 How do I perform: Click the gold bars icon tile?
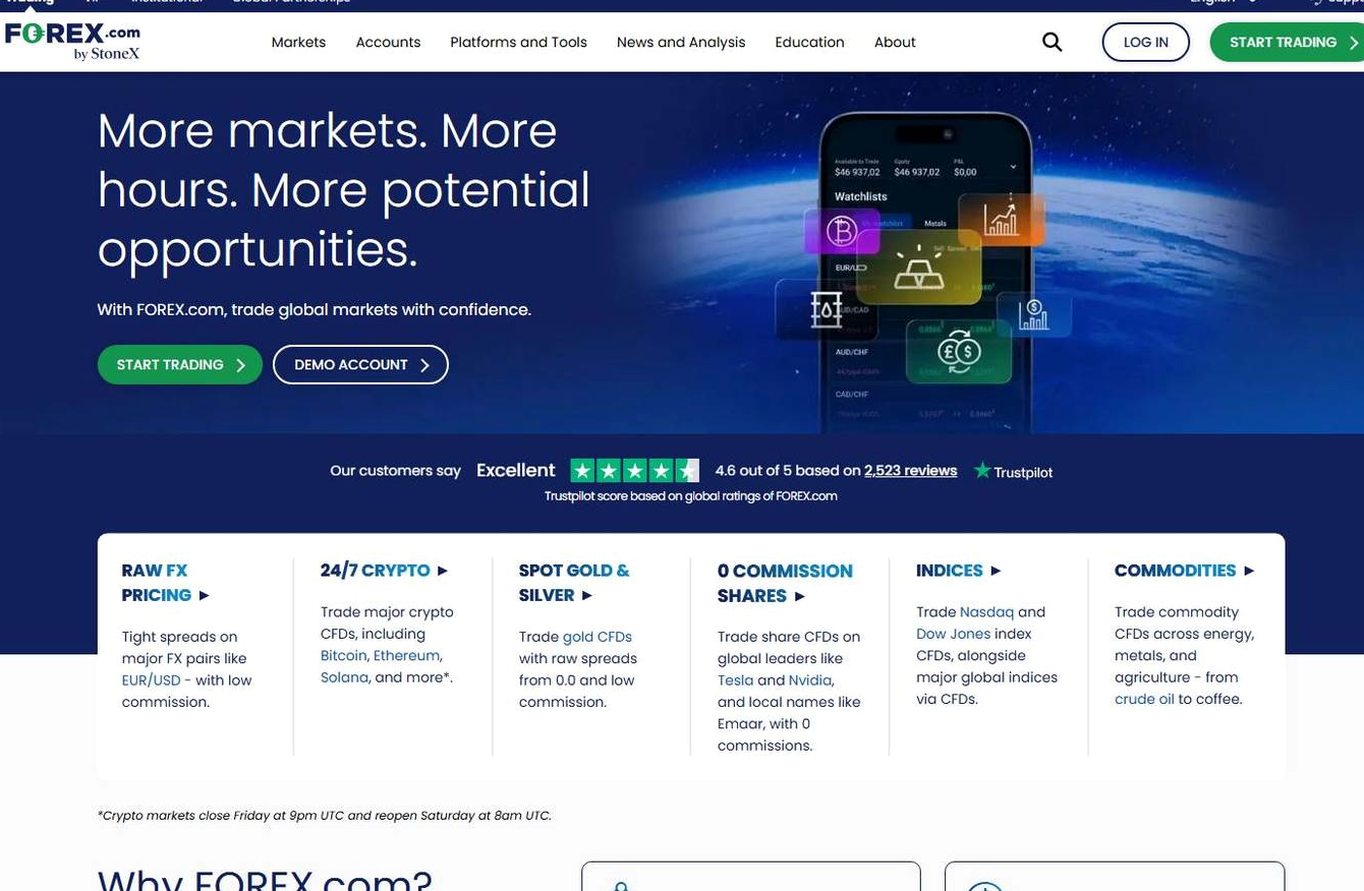tap(918, 266)
